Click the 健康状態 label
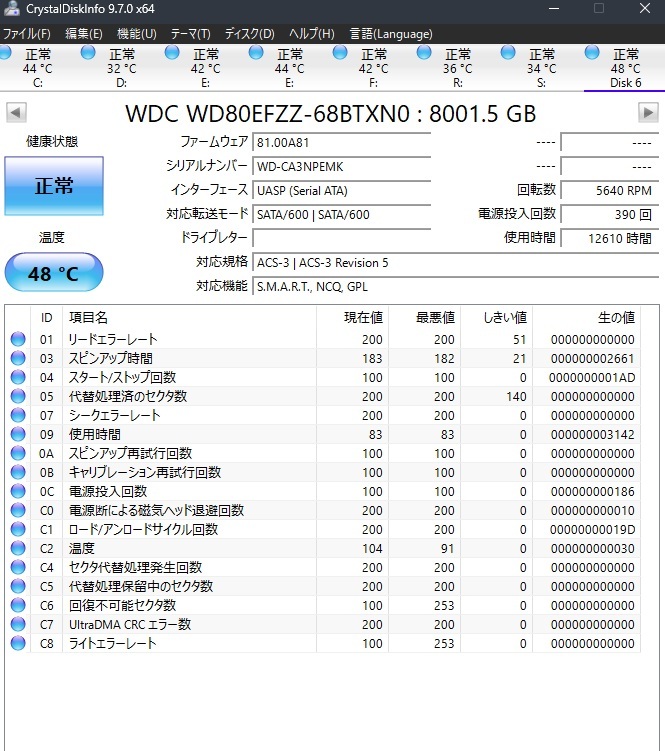This screenshot has height=751, width=665. pos(52,141)
